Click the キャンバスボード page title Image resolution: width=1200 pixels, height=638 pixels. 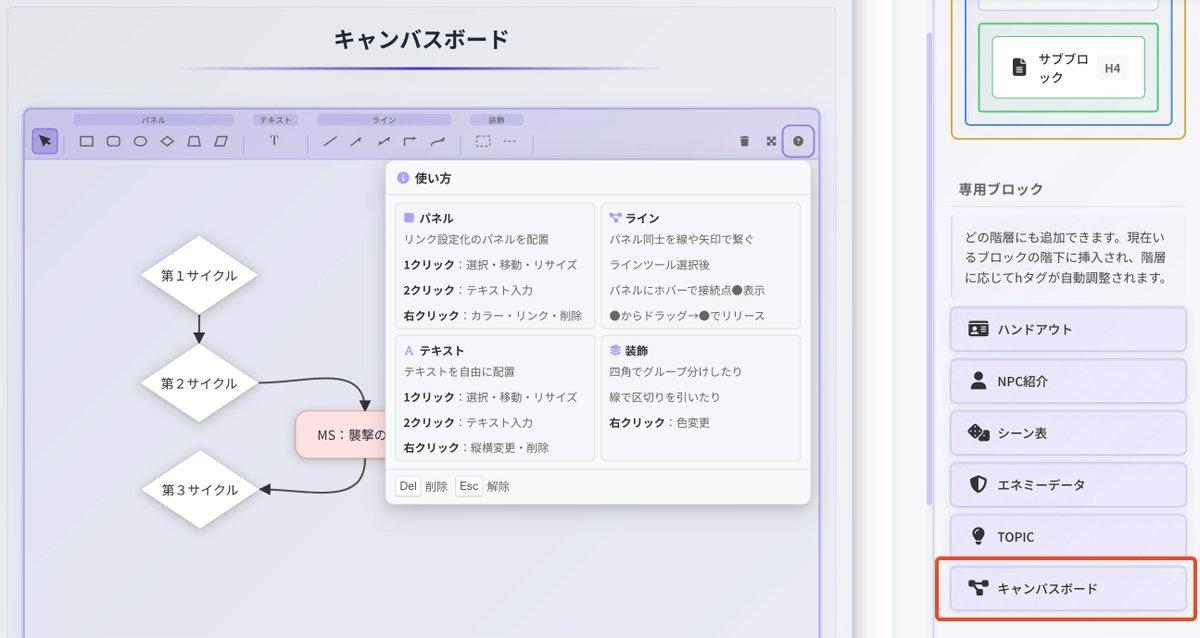[421, 39]
